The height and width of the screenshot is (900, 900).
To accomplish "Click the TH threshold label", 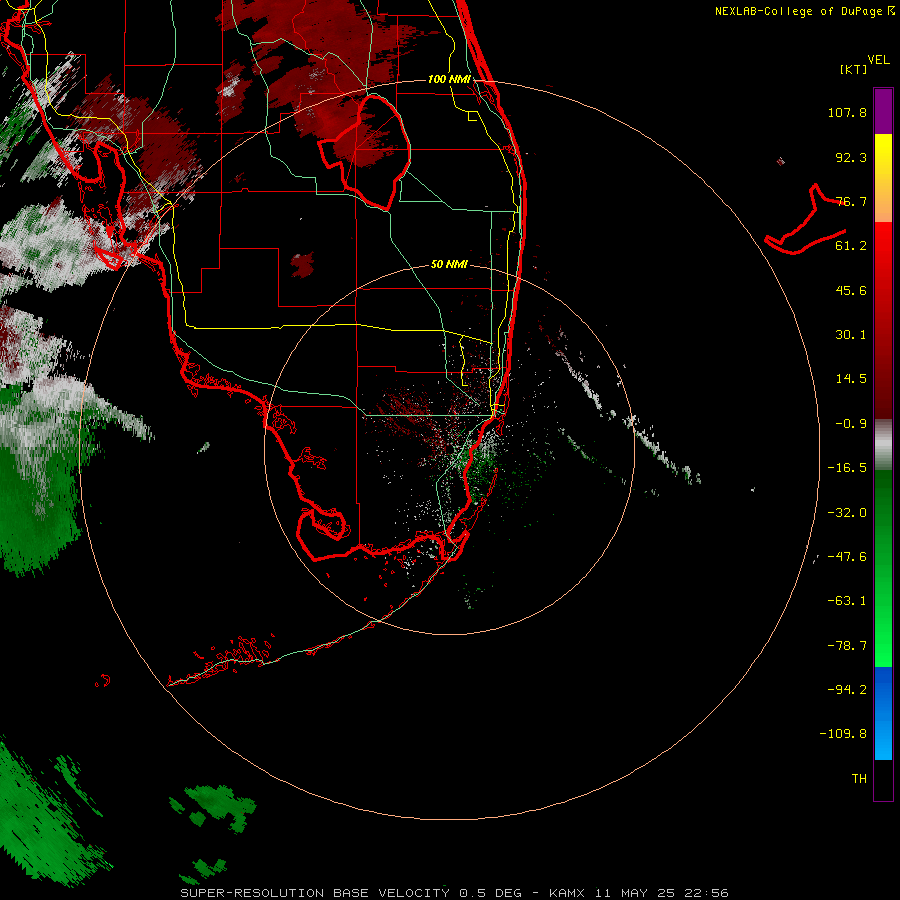I will (x=859, y=779).
